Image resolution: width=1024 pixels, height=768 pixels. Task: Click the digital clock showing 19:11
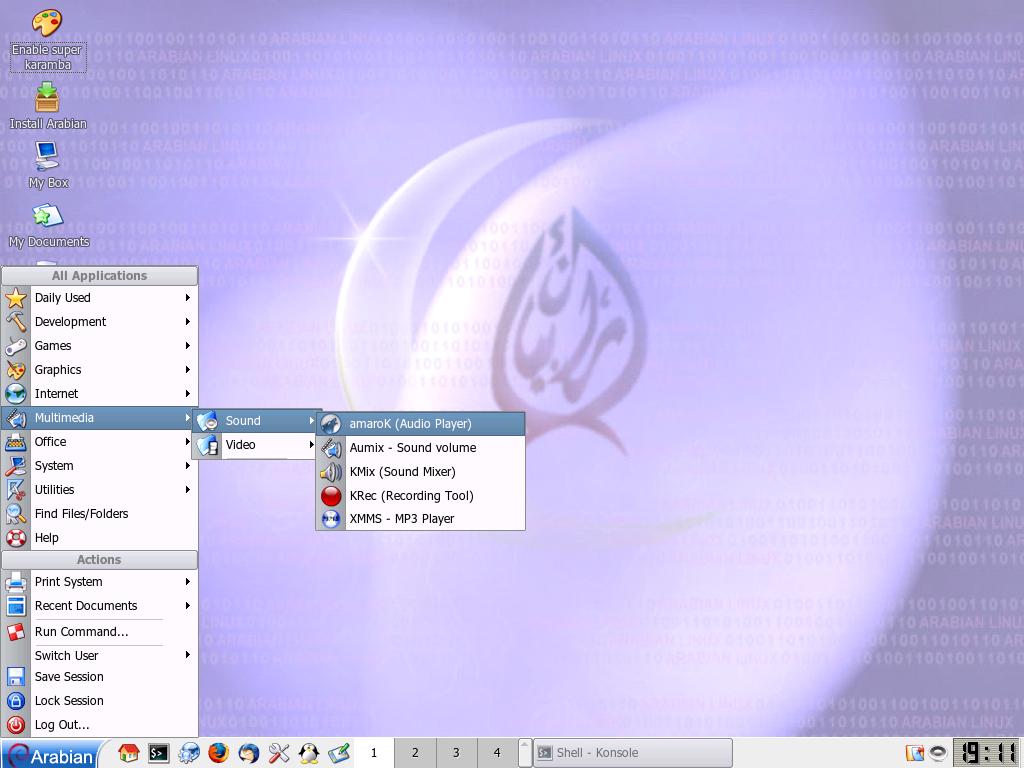tap(987, 753)
